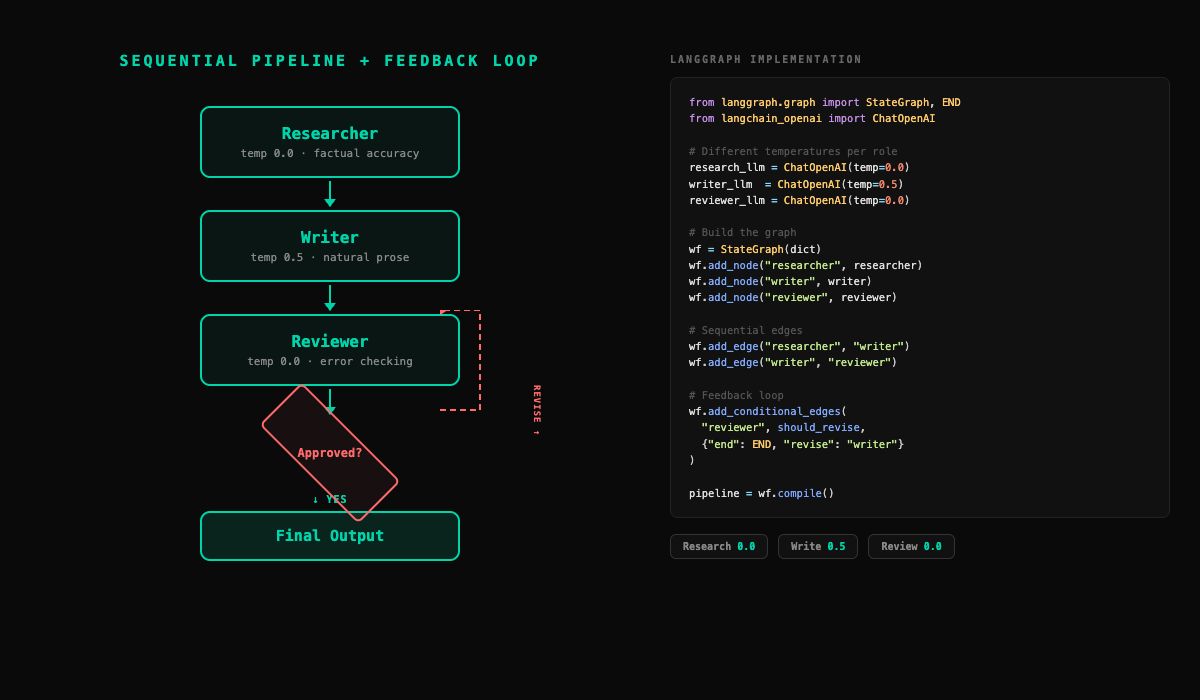Click the YES arrow label
Screen dimensions: 1200x700
tap(330, 499)
